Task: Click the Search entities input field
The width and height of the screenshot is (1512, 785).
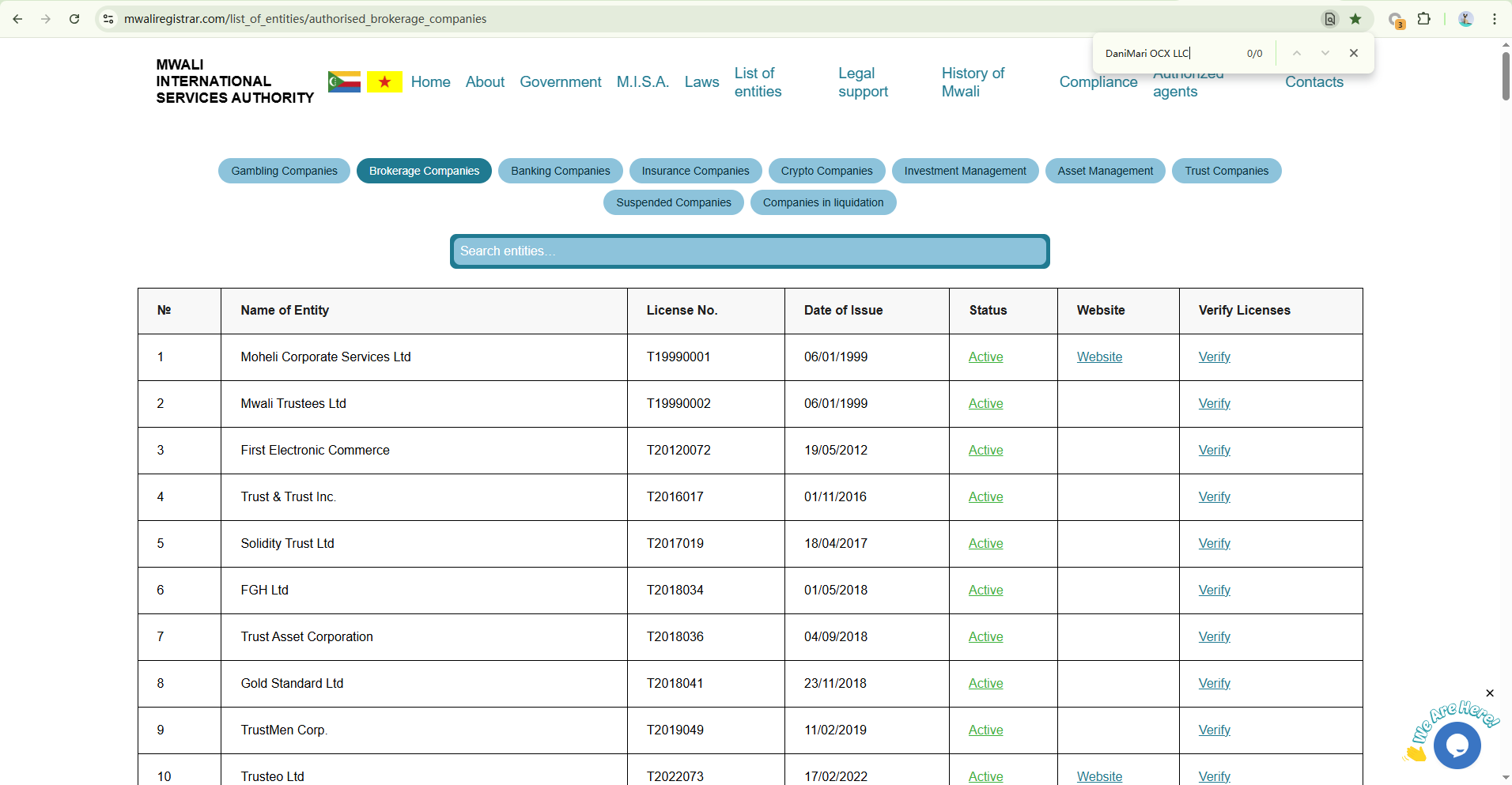Action: 749,251
